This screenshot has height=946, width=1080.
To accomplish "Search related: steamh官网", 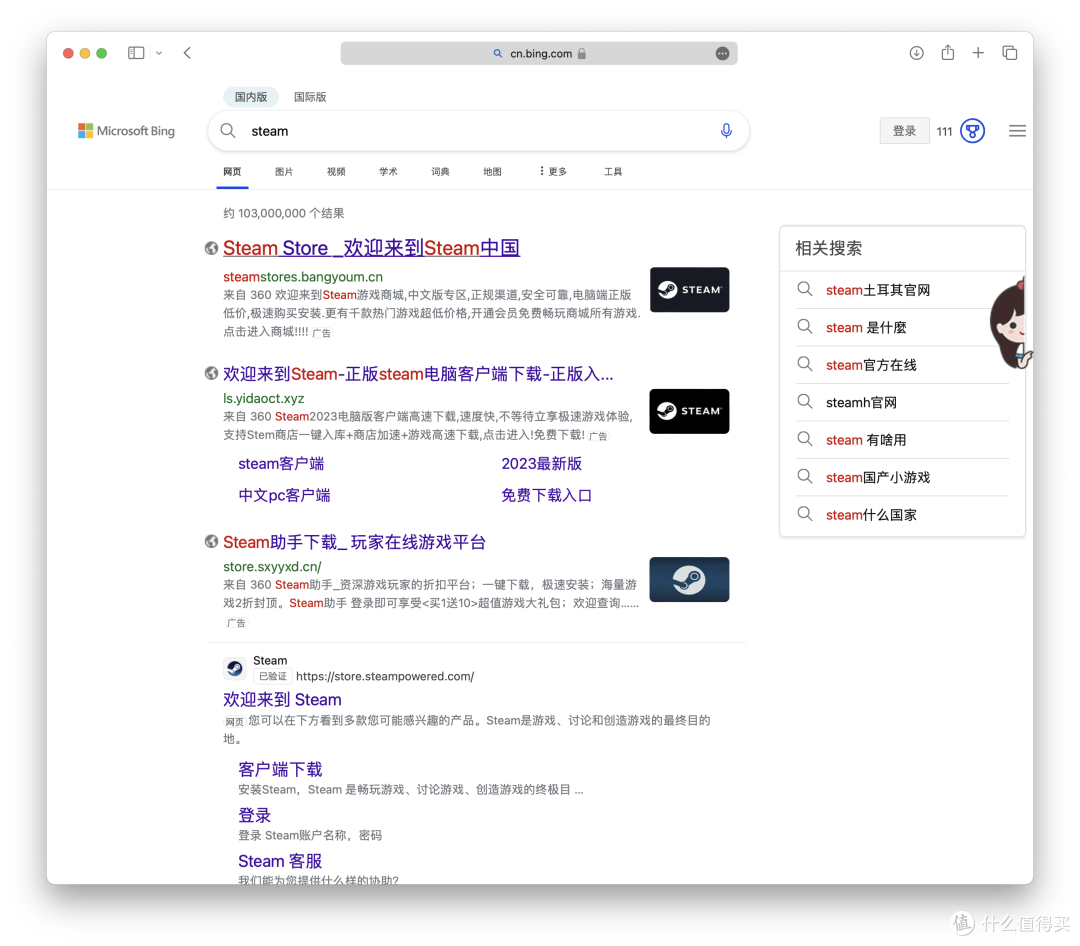I will click(x=862, y=402).
